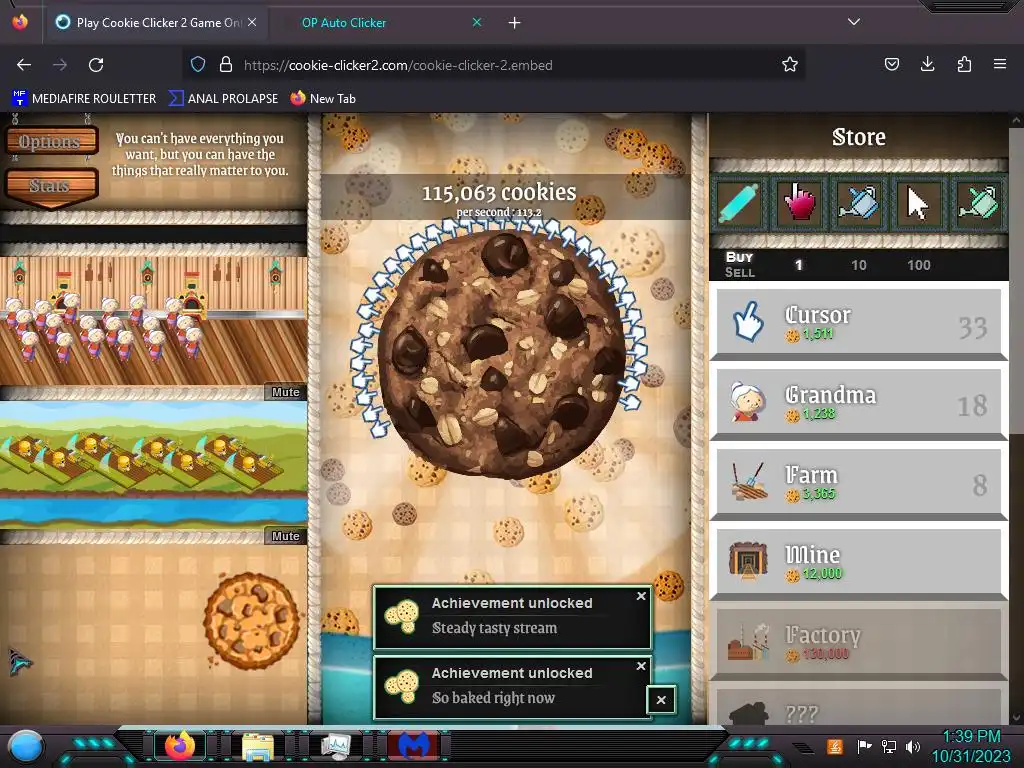Image resolution: width=1024 pixels, height=768 pixels.
Task: Buy the rolling pin upgrade
Action: (739, 204)
